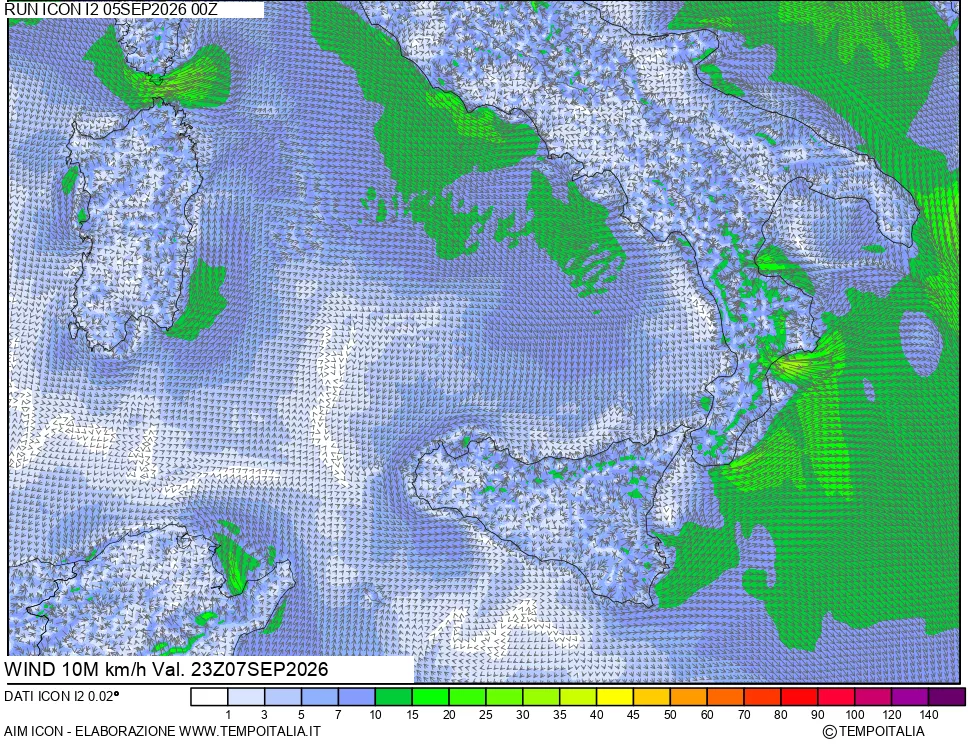Click legend value label '15'
Image resolution: width=968 pixels, height=745 pixels.
pyautogui.click(x=412, y=715)
